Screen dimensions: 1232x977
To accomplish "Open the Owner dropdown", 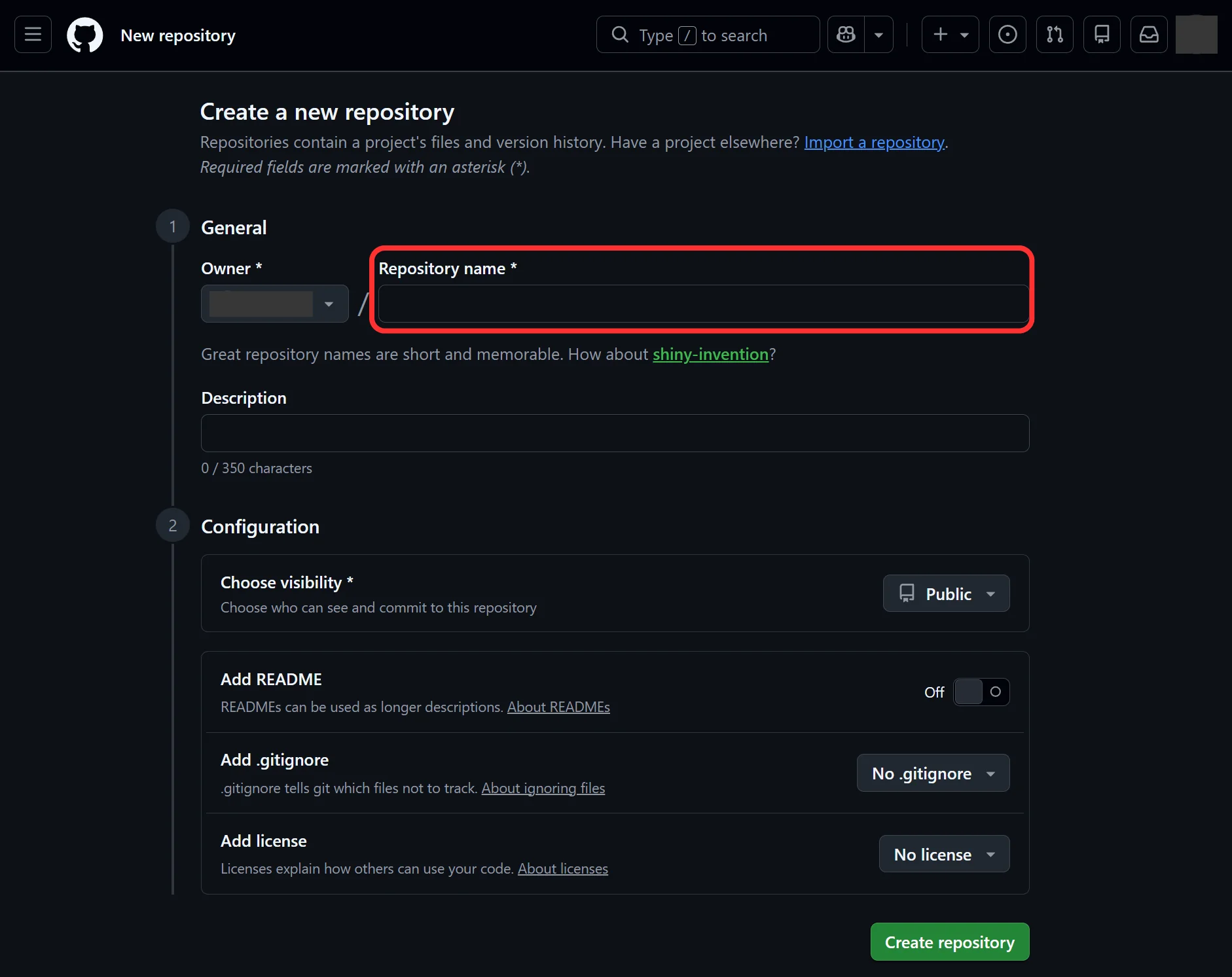I will [274, 304].
